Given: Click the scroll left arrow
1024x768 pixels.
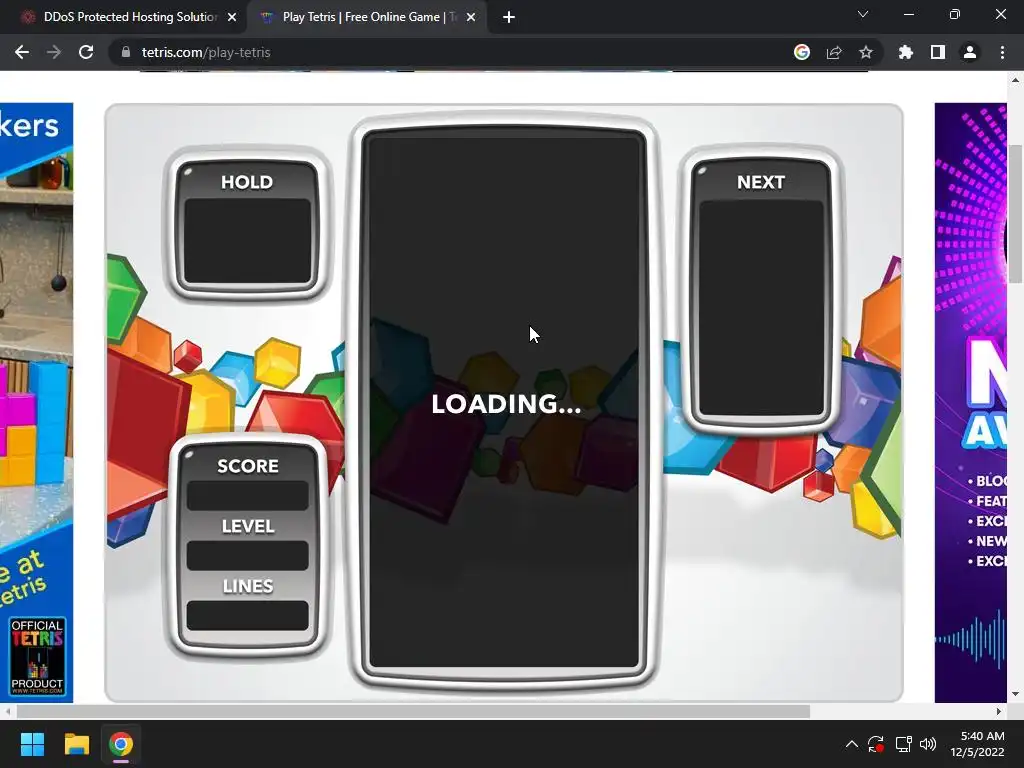Looking at the screenshot, I should point(7,711).
